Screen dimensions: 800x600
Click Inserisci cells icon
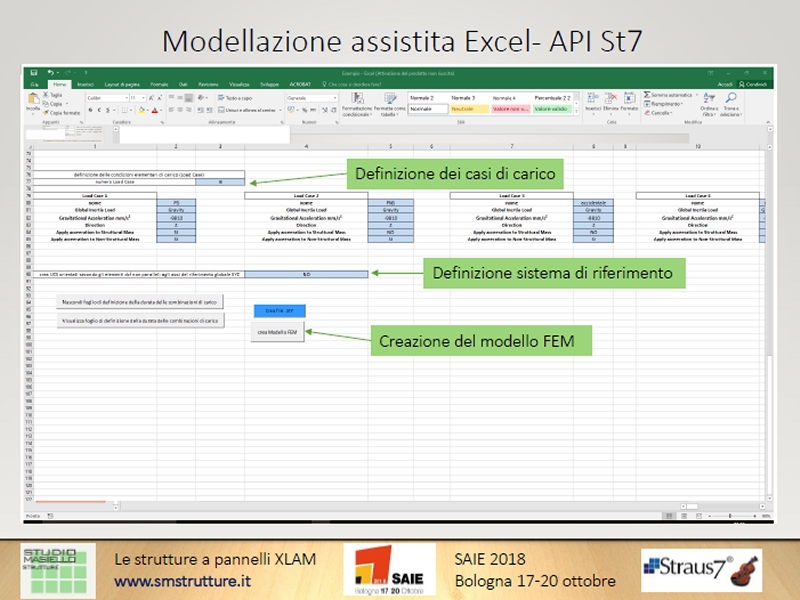point(594,103)
